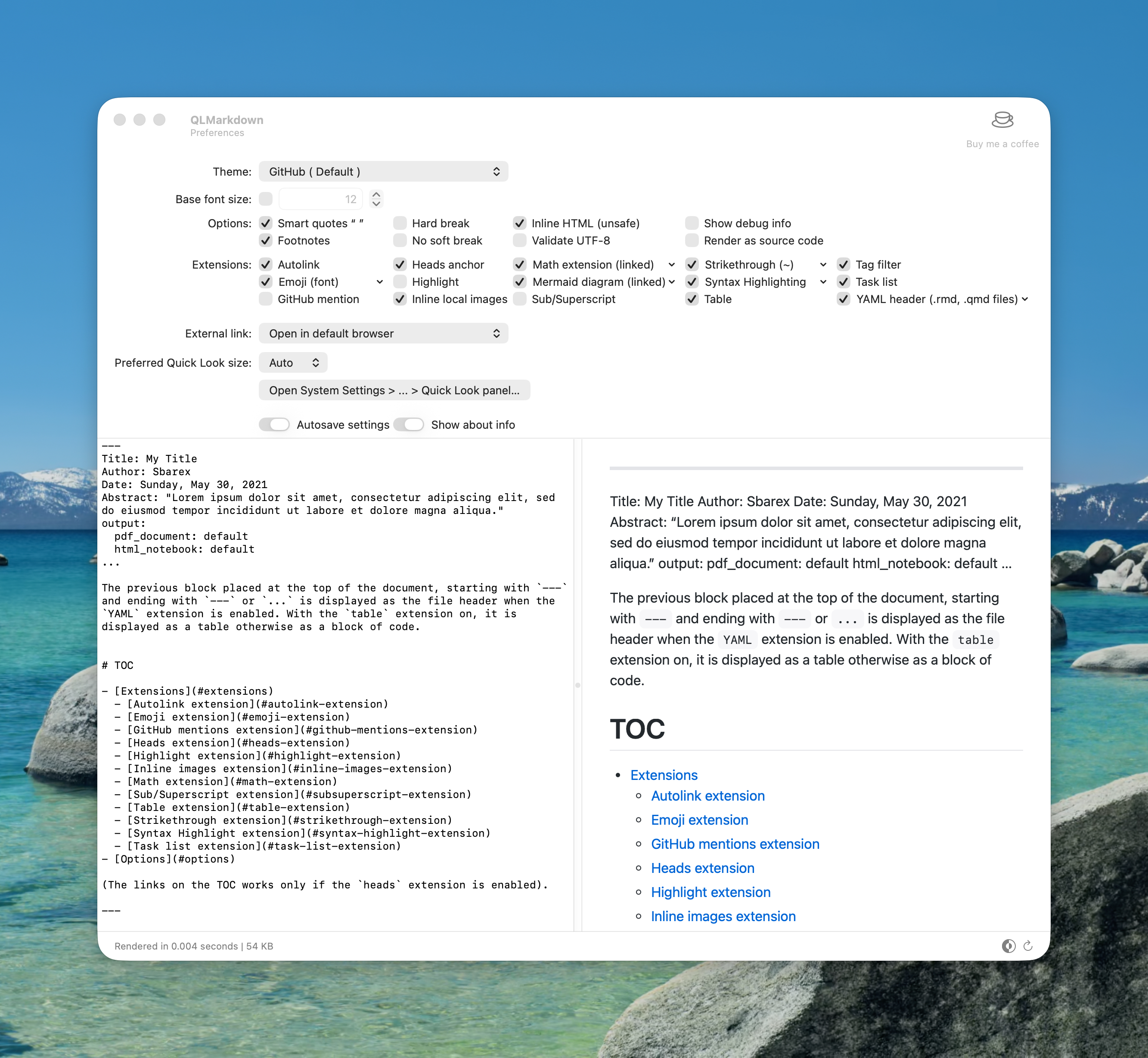This screenshot has width=1148, height=1058.
Task: Click 'Title: My Title' line in source editor
Action: point(149,458)
